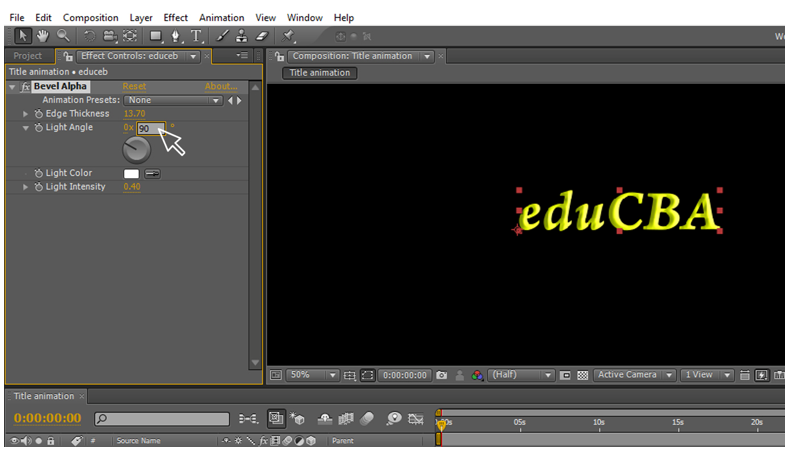Click the Draft 3D icon
This screenshot has height=450, width=788.
(x=297, y=418)
